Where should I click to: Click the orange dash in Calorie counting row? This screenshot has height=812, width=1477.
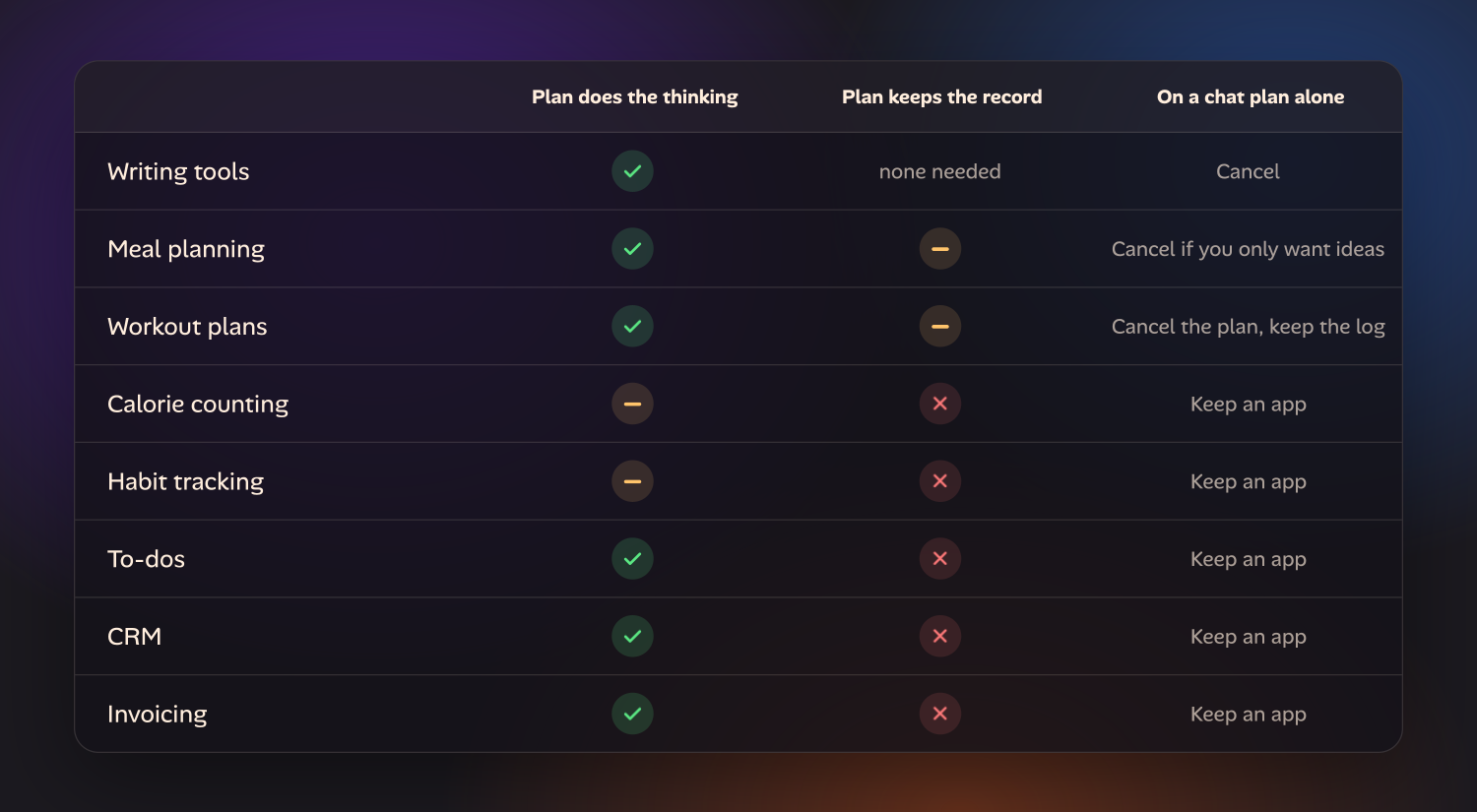click(x=632, y=404)
